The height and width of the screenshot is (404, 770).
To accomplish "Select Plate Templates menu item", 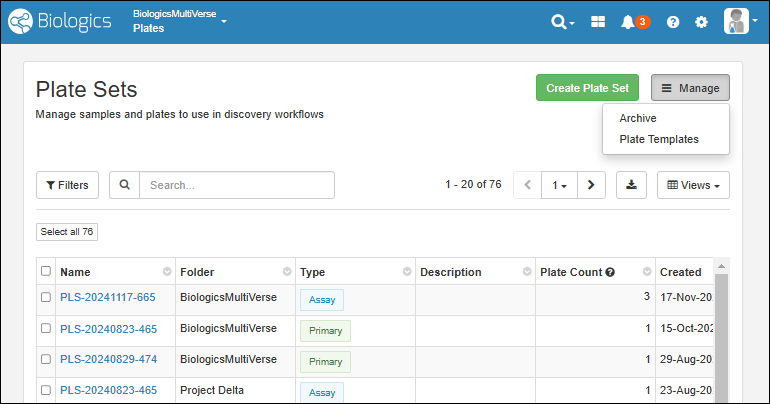I will 659,139.
